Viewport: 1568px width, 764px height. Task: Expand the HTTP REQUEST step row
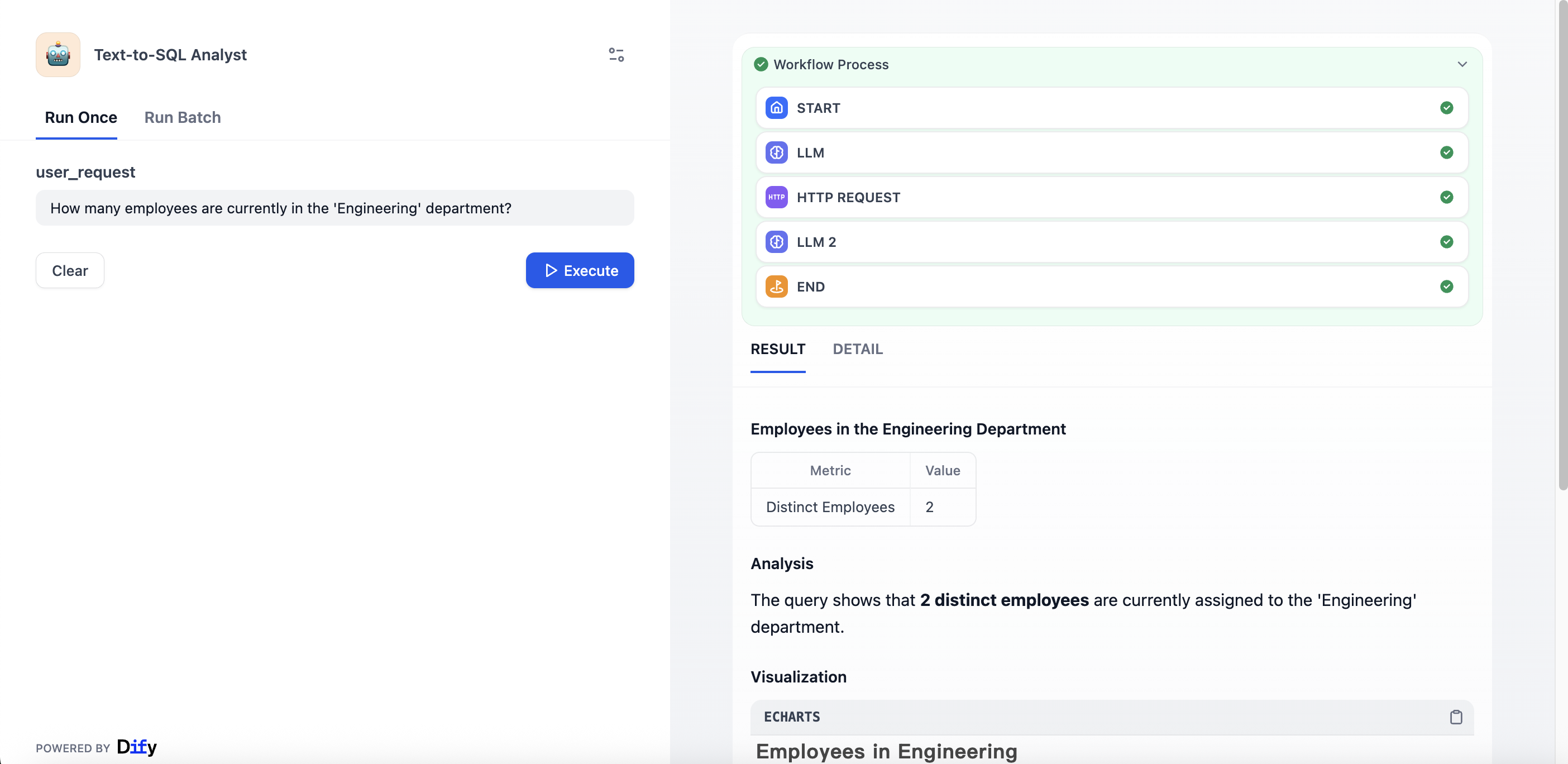coord(1111,197)
